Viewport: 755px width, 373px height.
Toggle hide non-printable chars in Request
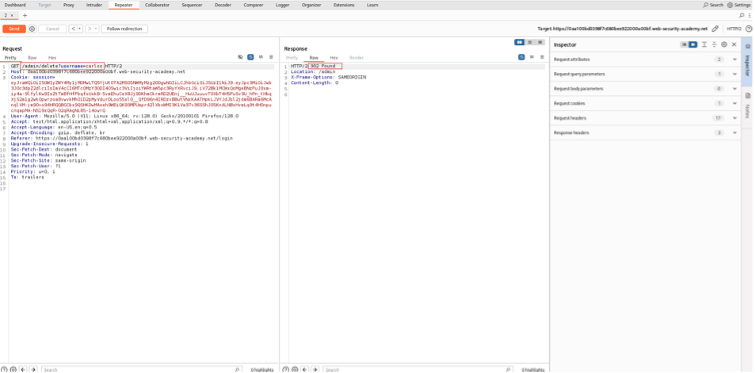(240, 57)
